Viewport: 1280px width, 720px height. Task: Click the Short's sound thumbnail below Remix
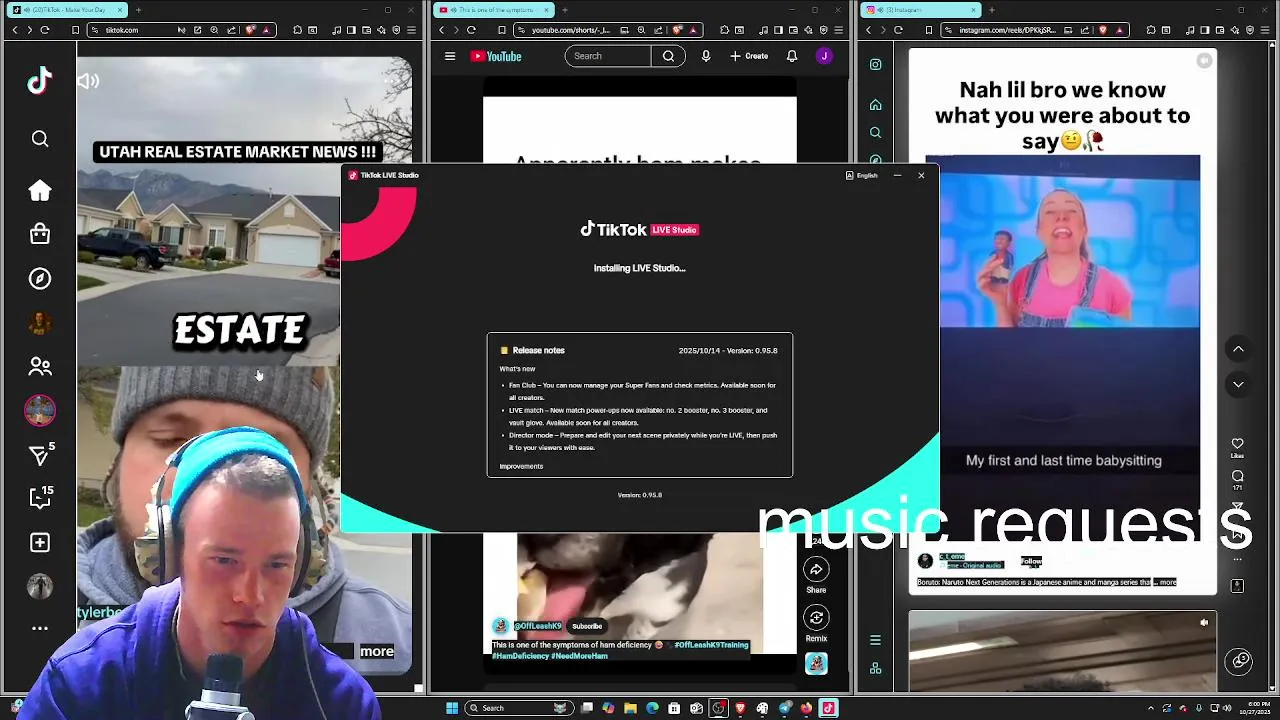pyautogui.click(x=816, y=664)
